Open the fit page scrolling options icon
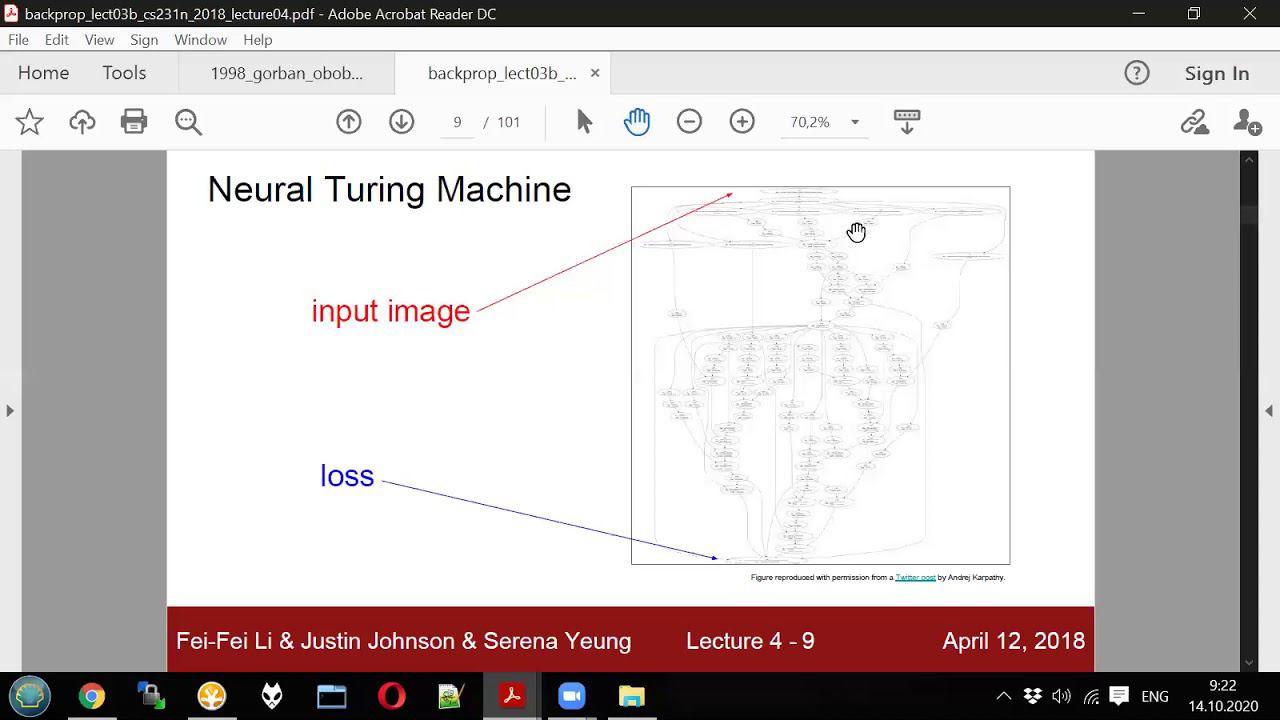 [x=907, y=122]
